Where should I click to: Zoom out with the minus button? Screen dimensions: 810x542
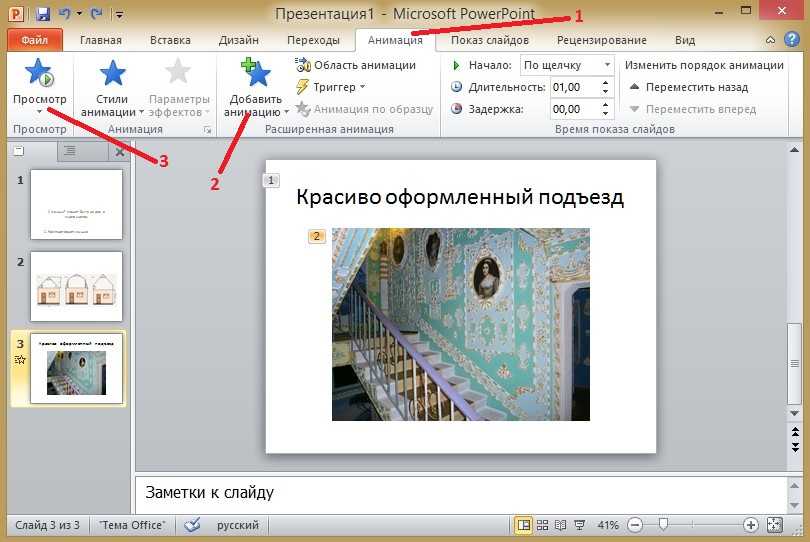[x=635, y=525]
